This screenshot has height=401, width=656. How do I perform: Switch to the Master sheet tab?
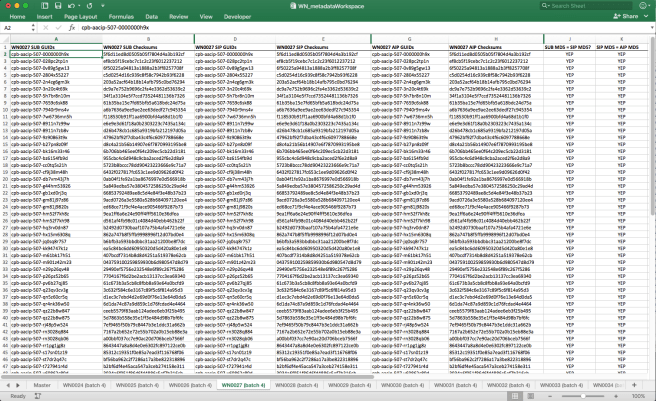click(42, 385)
